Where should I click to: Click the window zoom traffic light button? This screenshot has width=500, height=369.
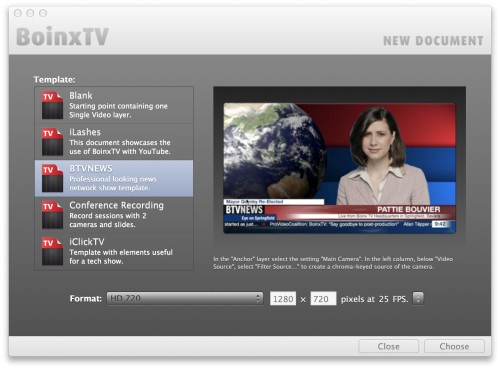pos(43,13)
